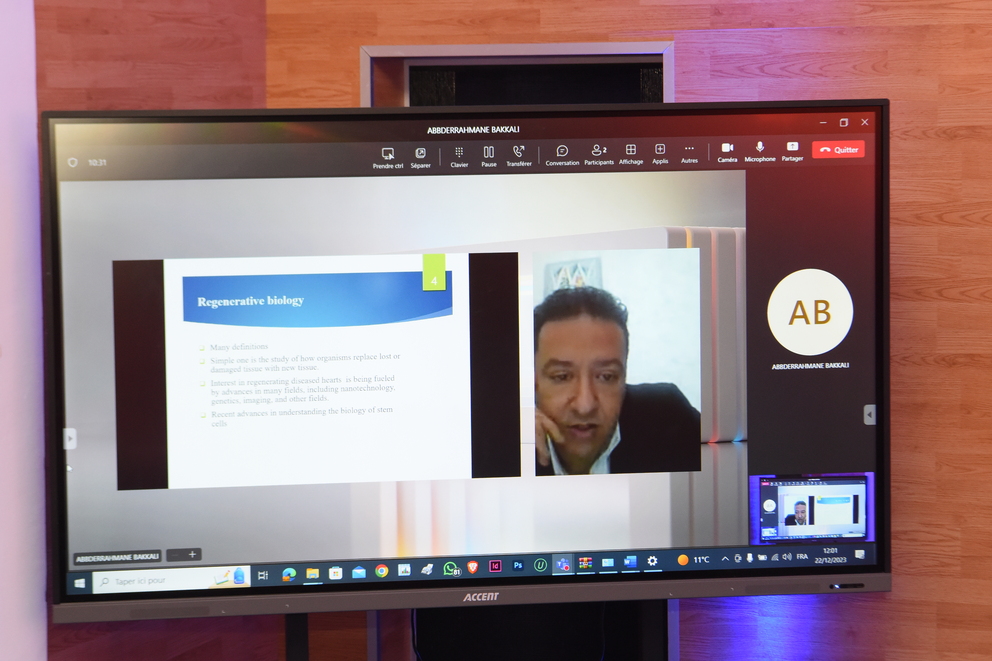Click the Prendre ctrl icon
The width and height of the screenshot is (992, 661).
click(388, 153)
